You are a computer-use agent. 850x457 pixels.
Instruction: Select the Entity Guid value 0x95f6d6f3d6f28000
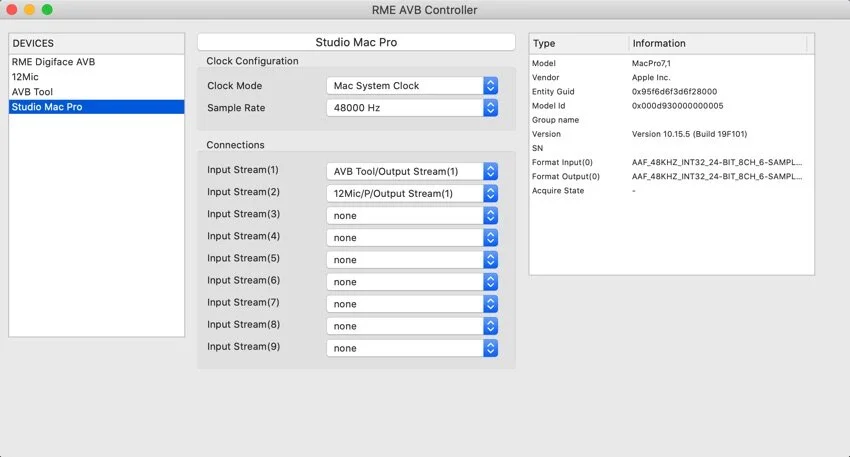point(674,92)
